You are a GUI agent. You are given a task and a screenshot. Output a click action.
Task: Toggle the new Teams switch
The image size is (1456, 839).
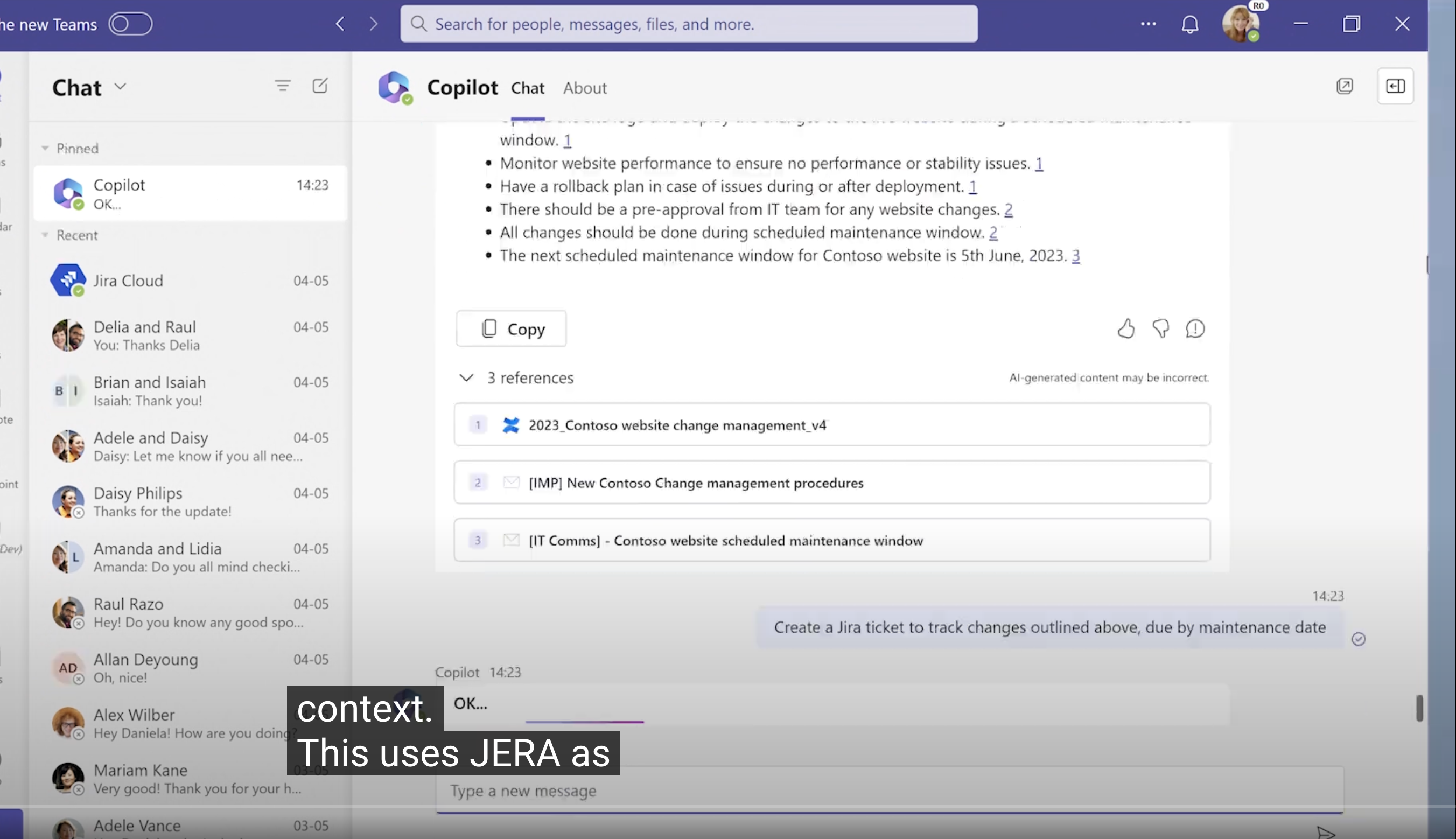[x=130, y=24]
